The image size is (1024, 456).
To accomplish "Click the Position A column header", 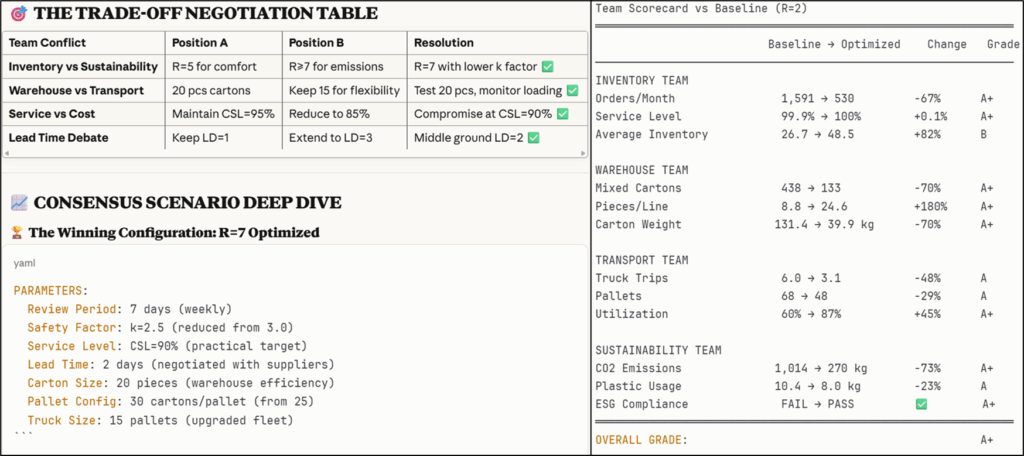I will 198,43.
